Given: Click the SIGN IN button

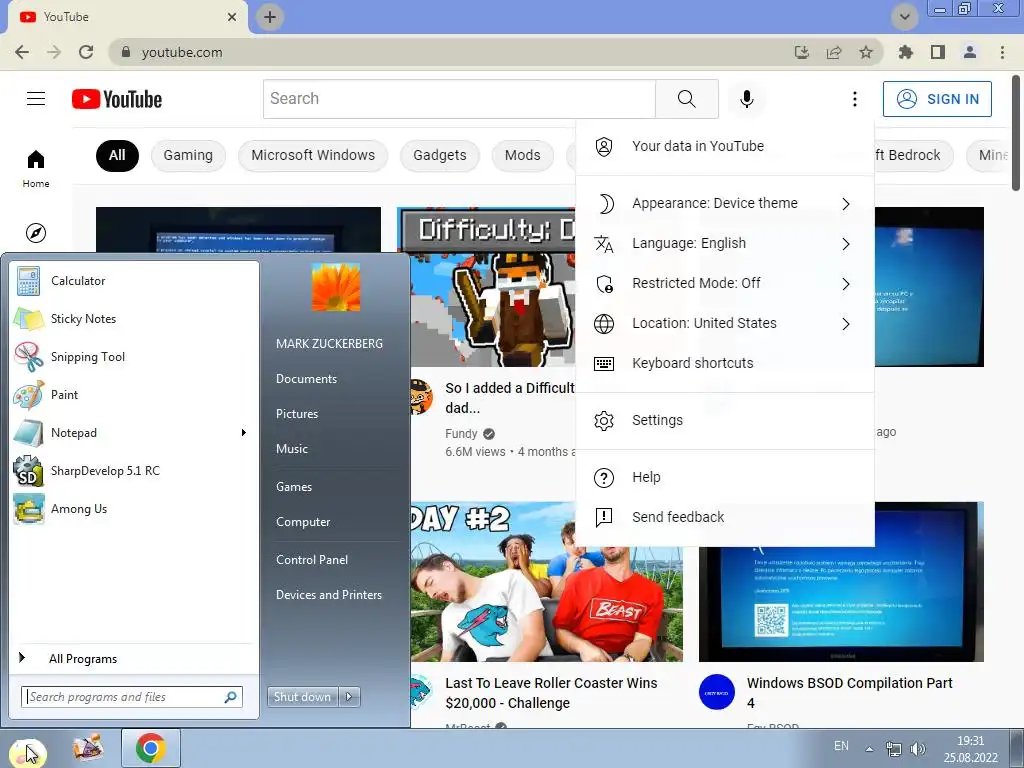Looking at the screenshot, I should [937, 99].
